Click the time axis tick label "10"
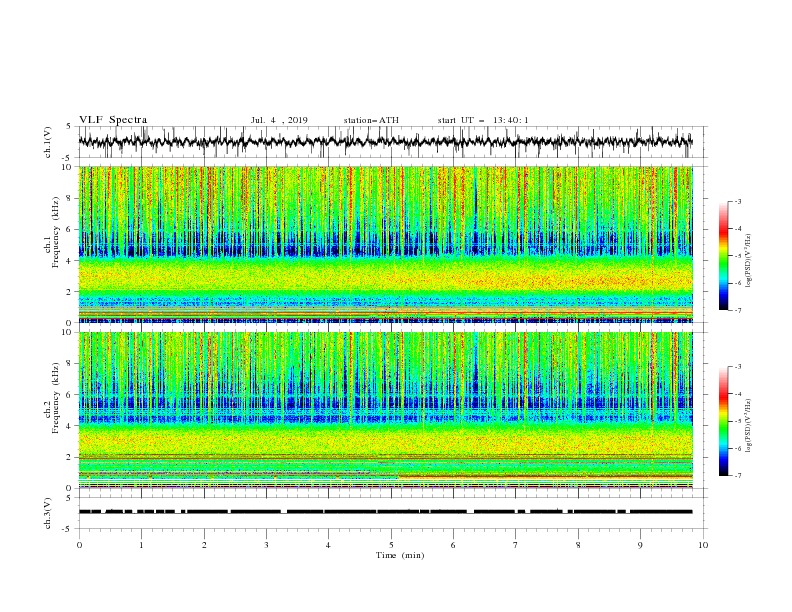Image resolution: width=792 pixels, height=612 pixels. coord(703,545)
